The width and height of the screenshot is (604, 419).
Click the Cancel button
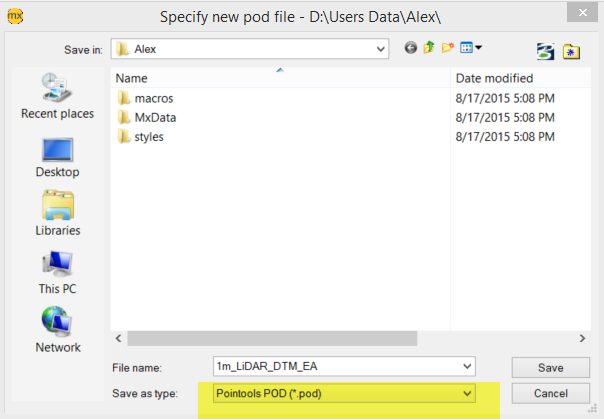[x=550, y=394]
